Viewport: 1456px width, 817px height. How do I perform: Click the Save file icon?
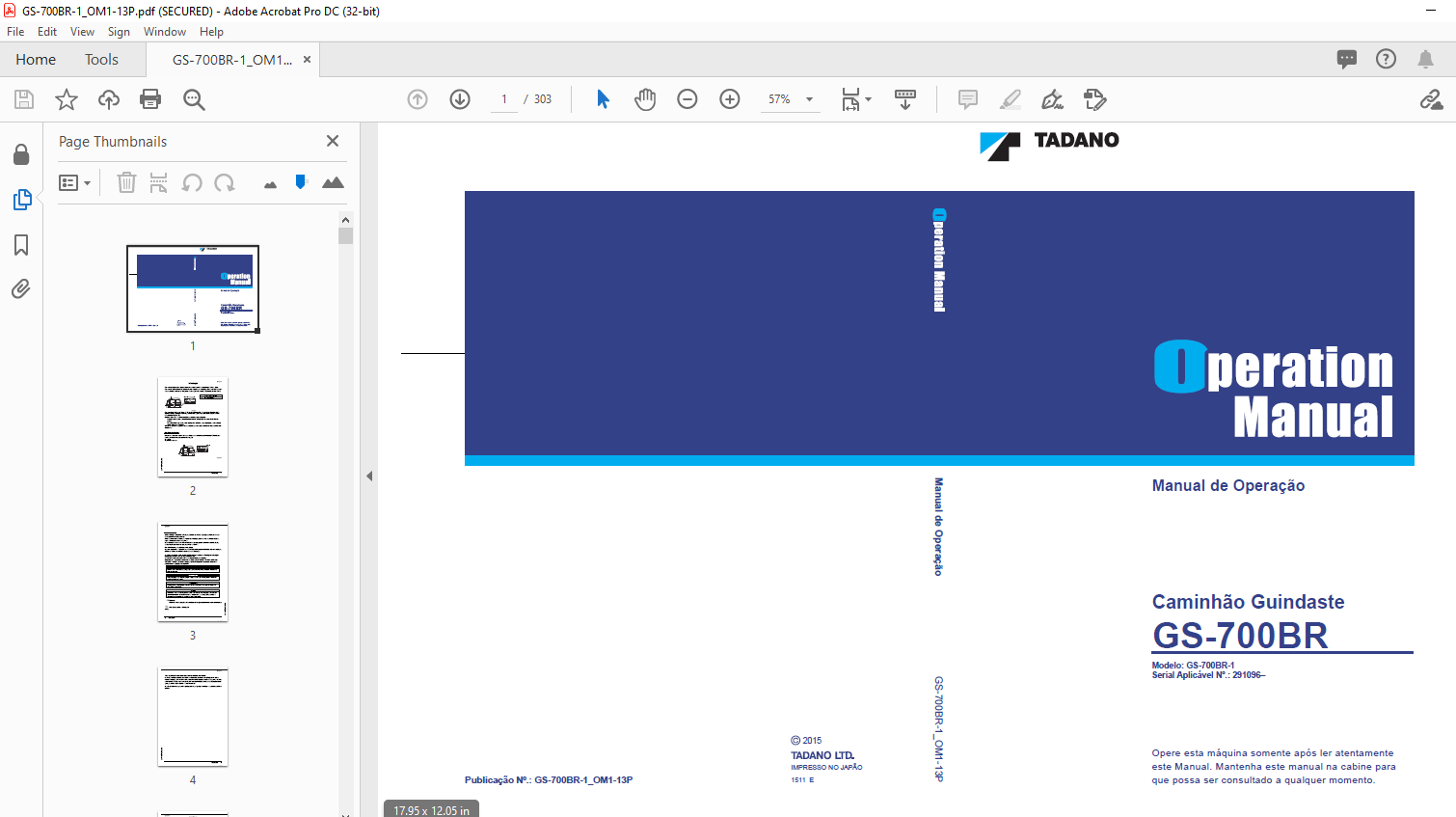click(x=24, y=99)
